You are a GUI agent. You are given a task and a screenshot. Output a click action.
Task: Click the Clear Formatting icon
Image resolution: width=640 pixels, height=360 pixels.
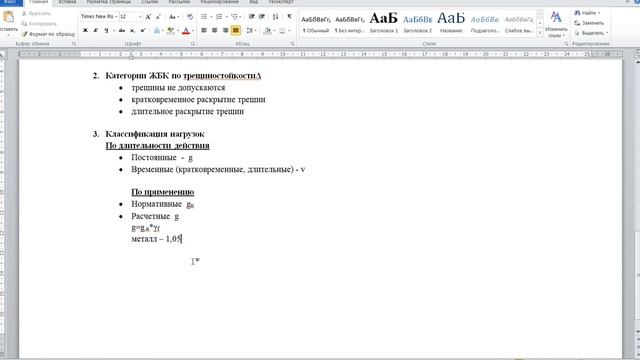(x=190, y=17)
